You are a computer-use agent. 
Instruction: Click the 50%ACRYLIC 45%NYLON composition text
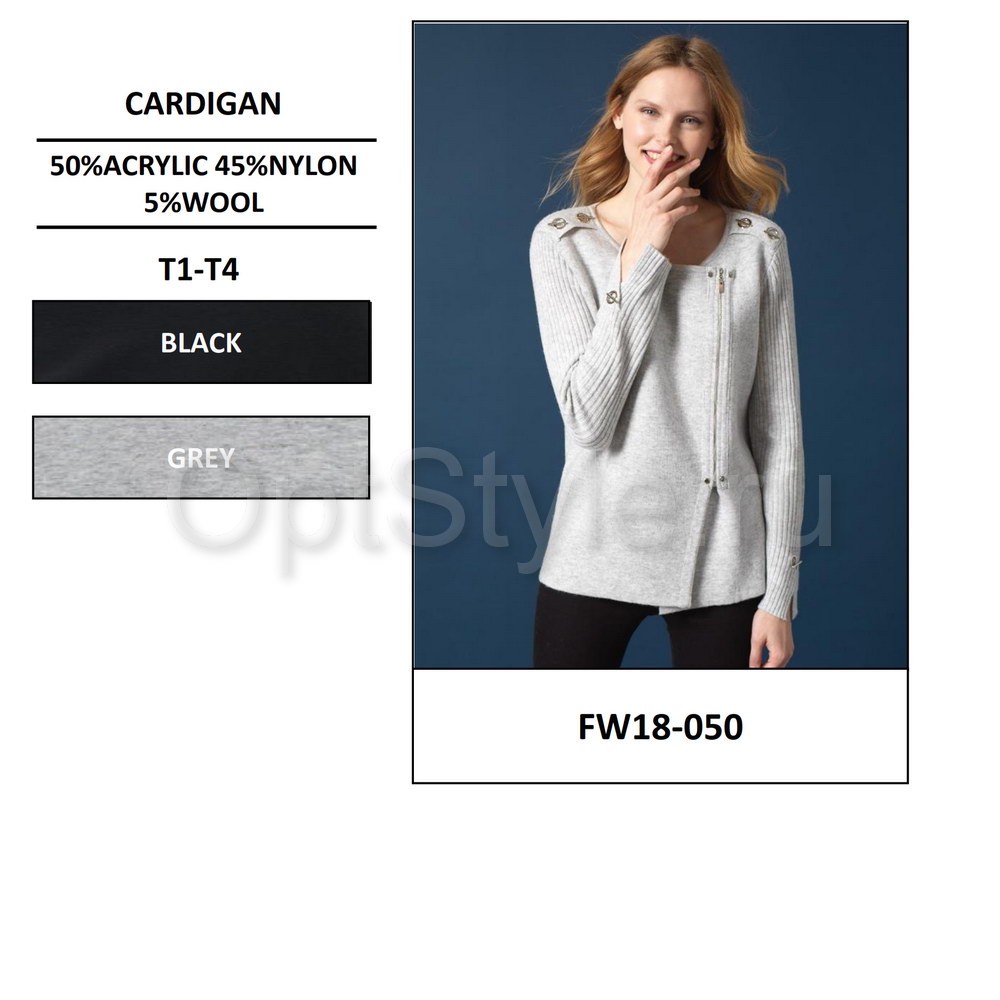pos(203,166)
